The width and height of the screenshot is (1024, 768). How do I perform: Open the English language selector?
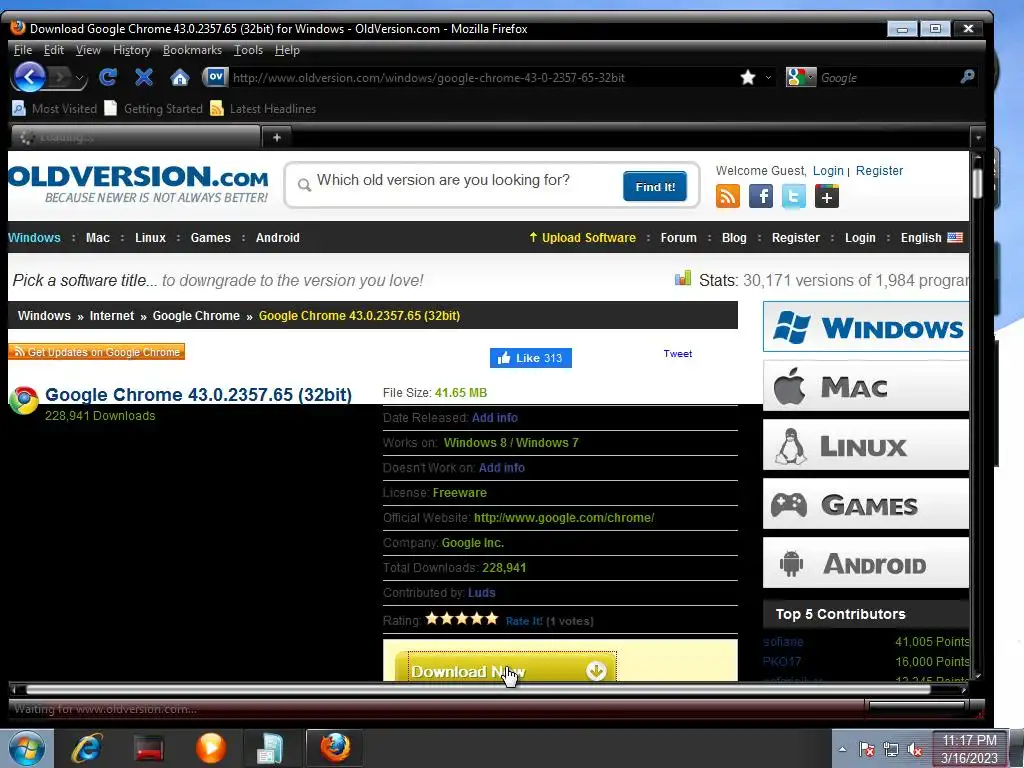click(931, 238)
